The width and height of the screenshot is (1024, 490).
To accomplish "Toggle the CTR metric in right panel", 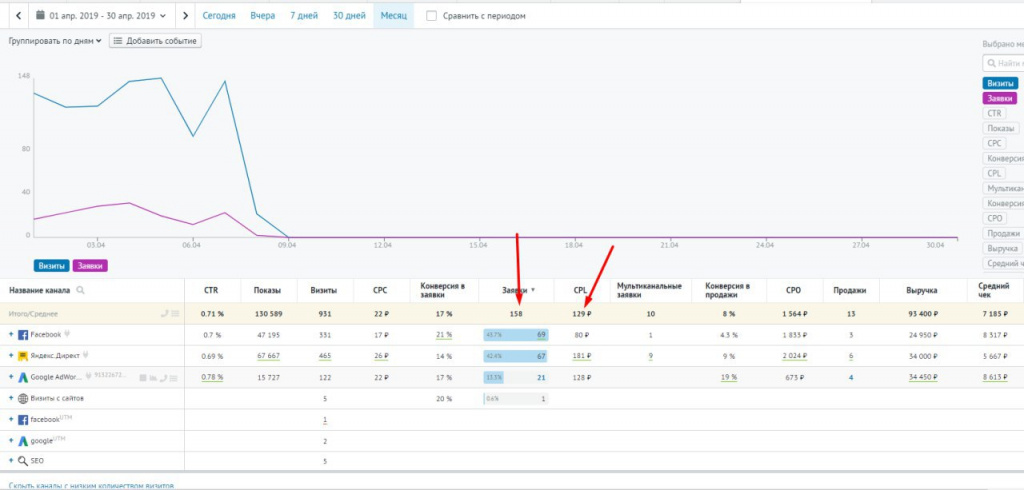I will point(994,113).
